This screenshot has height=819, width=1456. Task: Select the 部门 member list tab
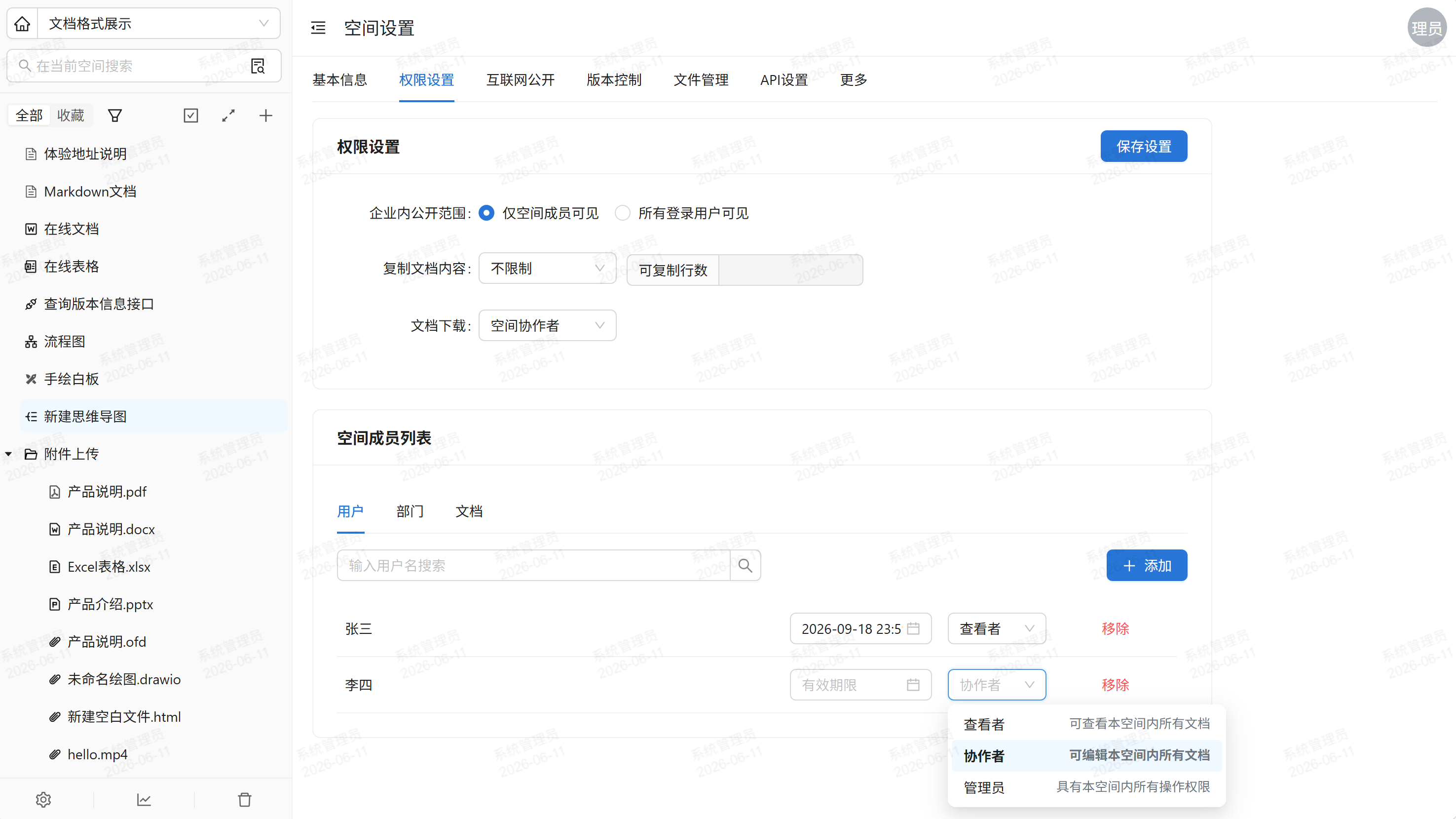pos(410,511)
